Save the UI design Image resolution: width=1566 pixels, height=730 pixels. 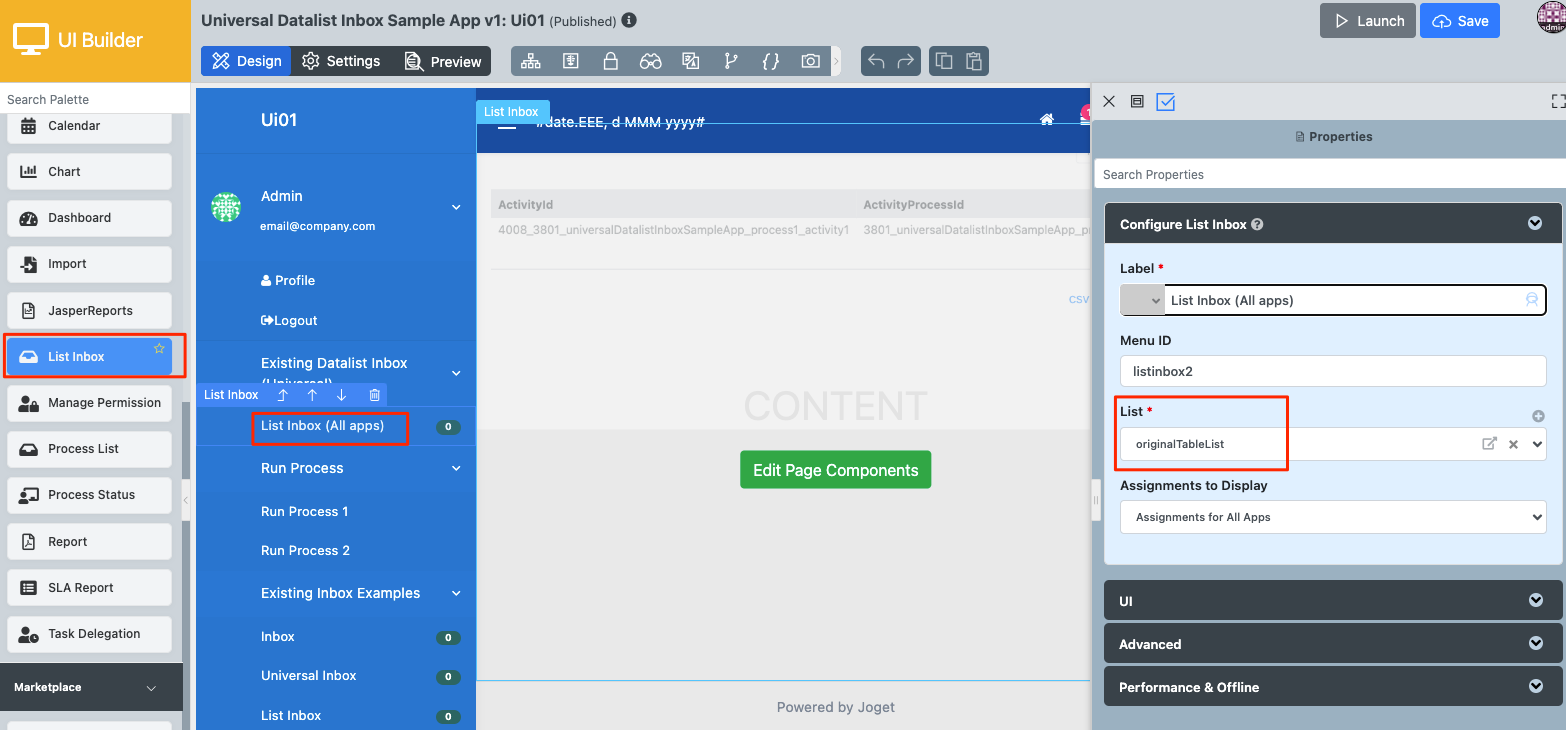[x=1460, y=21]
